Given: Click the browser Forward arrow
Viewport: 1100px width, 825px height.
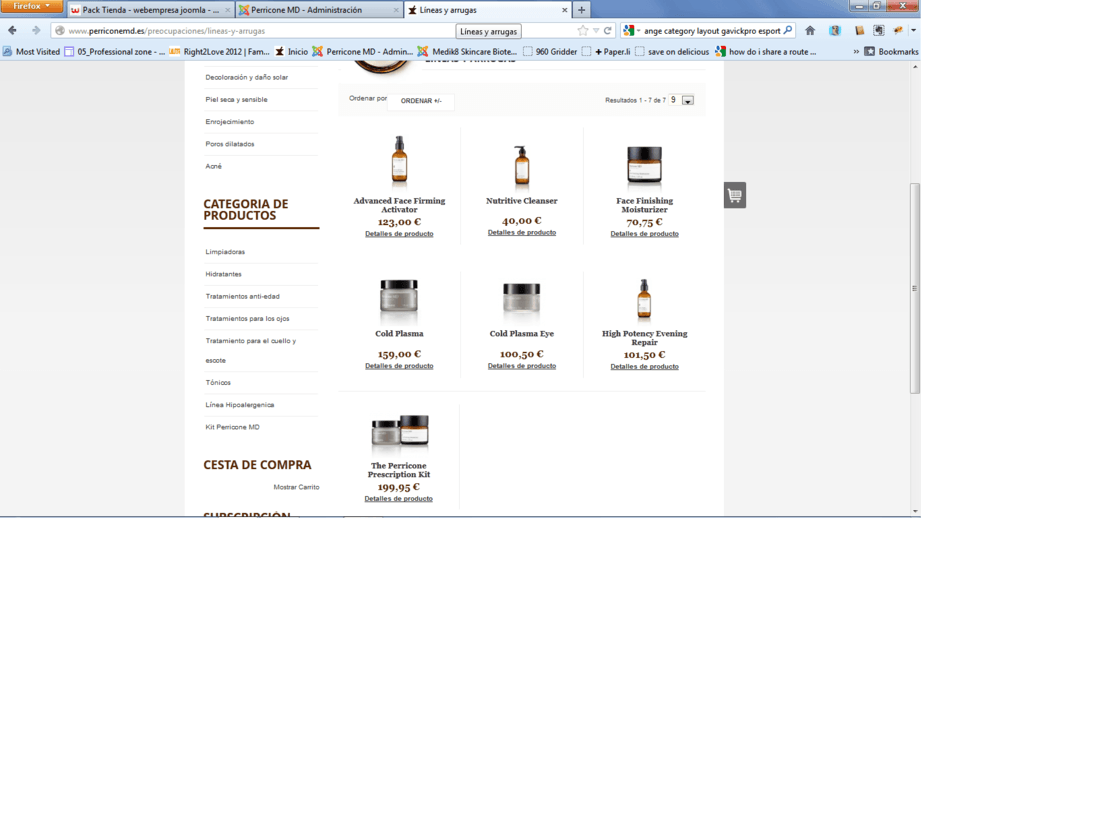Looking at the screenshot, I should point(36,30).
